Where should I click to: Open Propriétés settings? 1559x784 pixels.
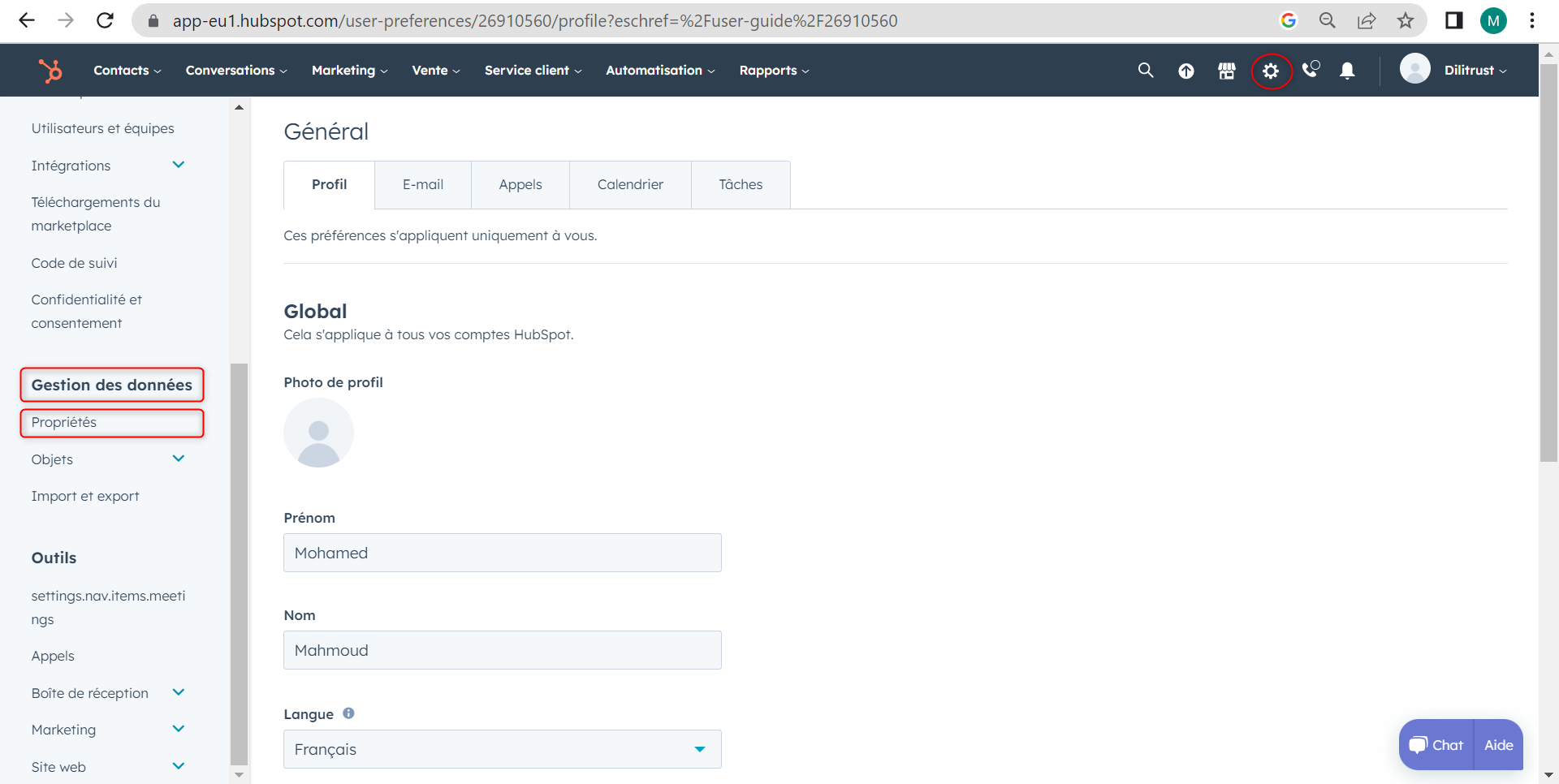click(x=63, y=422)
